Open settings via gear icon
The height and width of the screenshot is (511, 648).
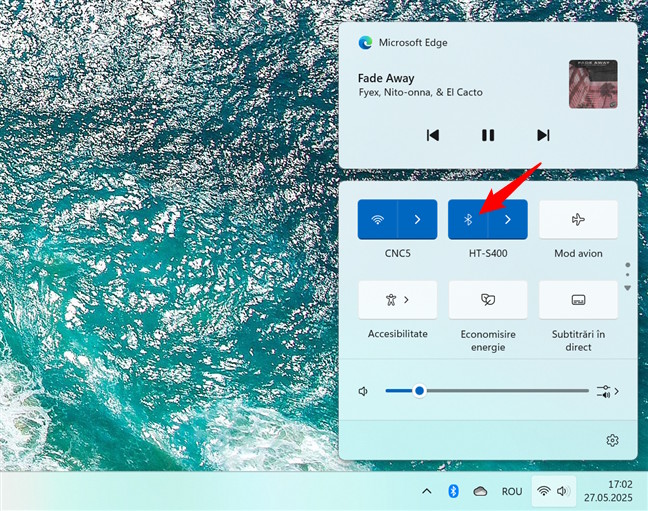click(612, 440)
